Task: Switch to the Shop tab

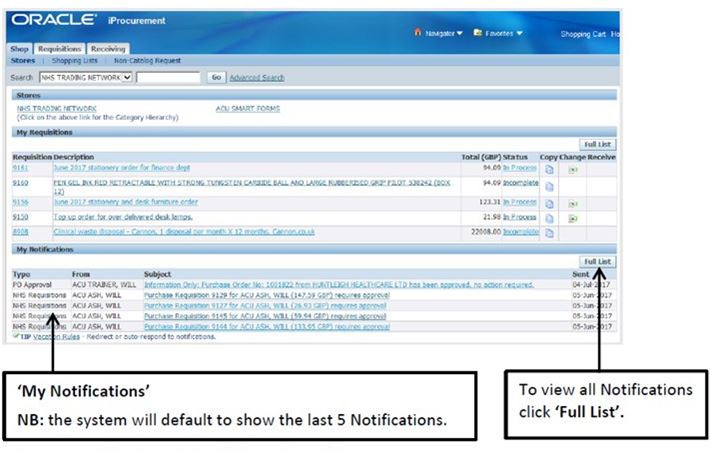Action: tap(19, 48)
